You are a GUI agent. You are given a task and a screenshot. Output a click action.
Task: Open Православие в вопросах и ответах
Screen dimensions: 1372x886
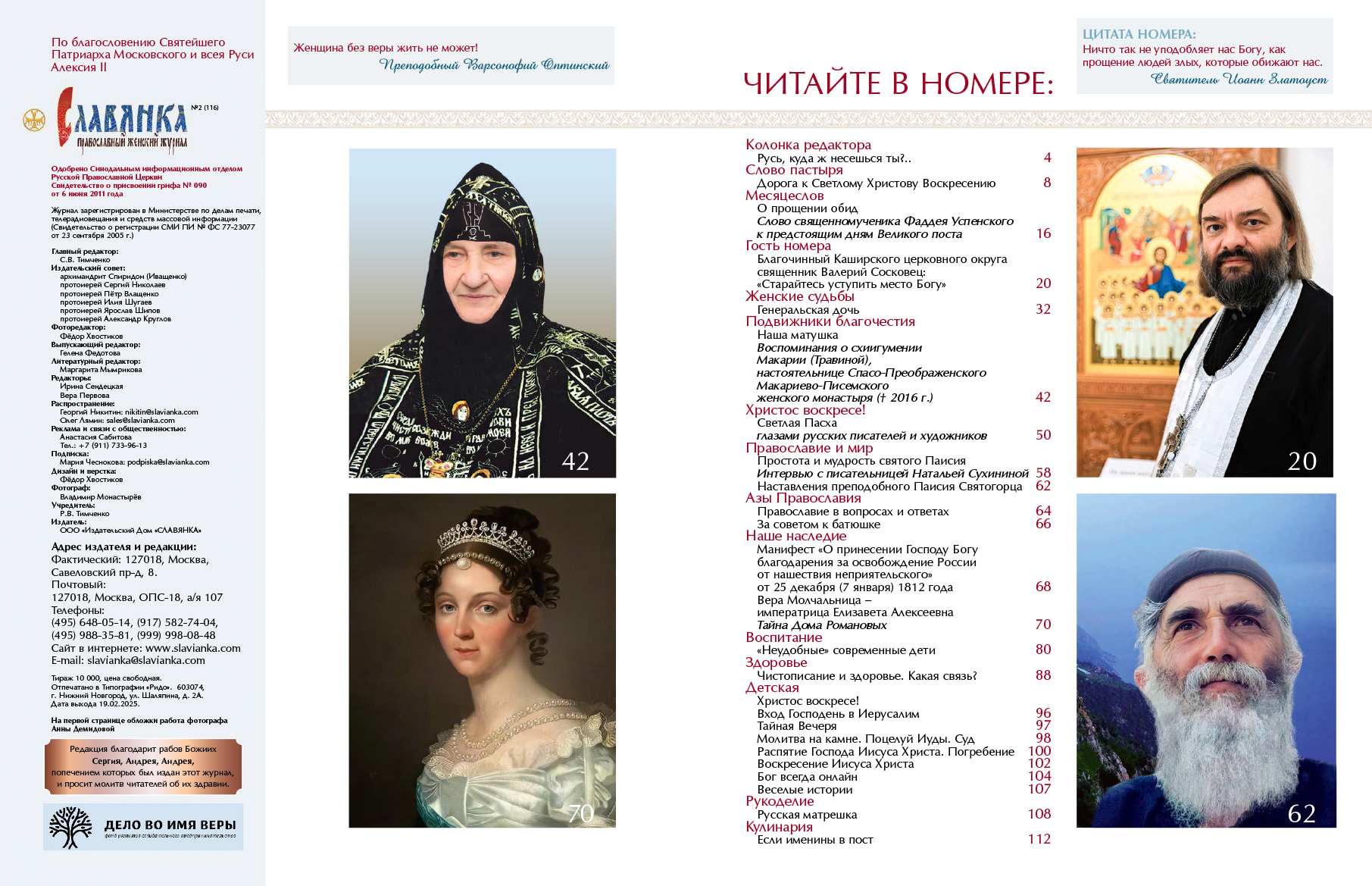[x=853, y=512]
